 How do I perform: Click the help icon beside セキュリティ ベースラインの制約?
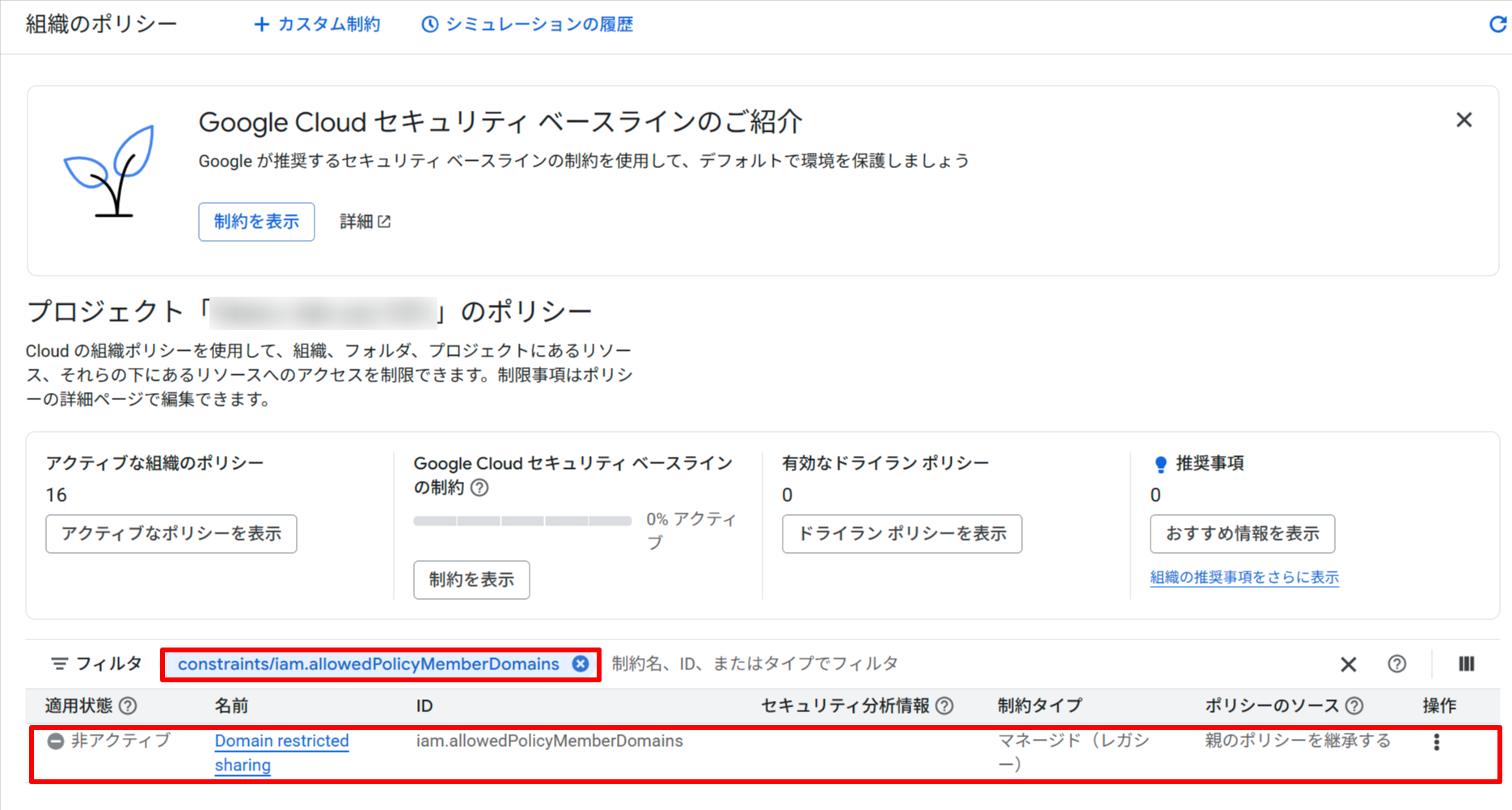(x=479, y=488)
